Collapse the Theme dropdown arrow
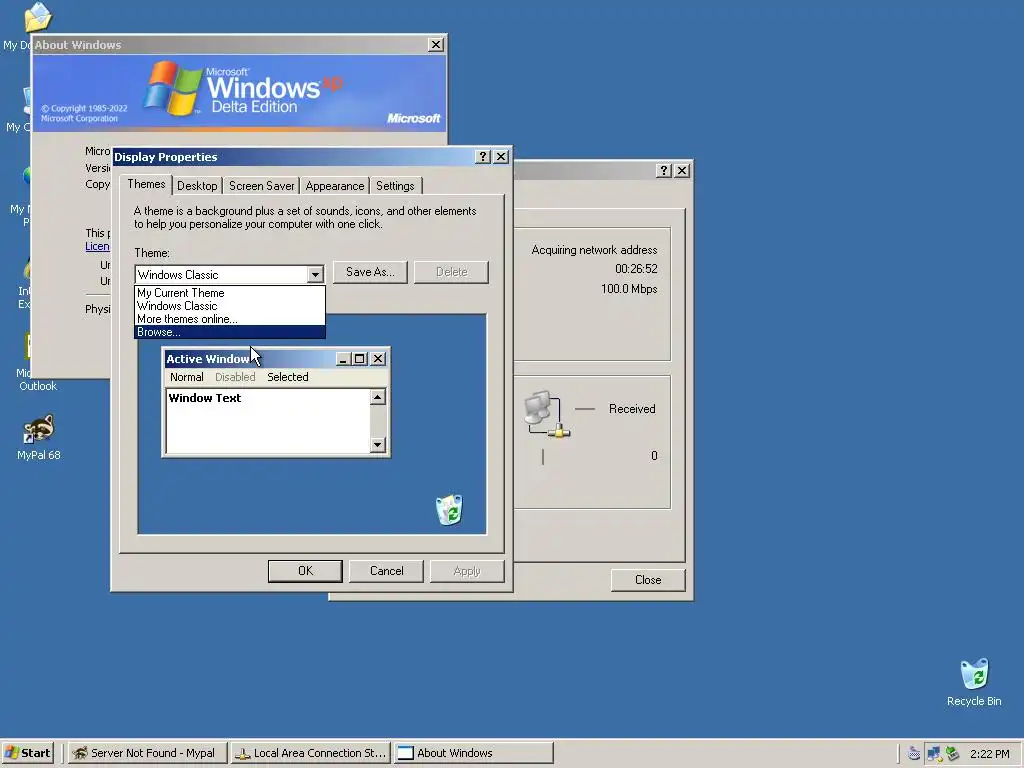The image size is (1024, 768). [x=315, y=275]
